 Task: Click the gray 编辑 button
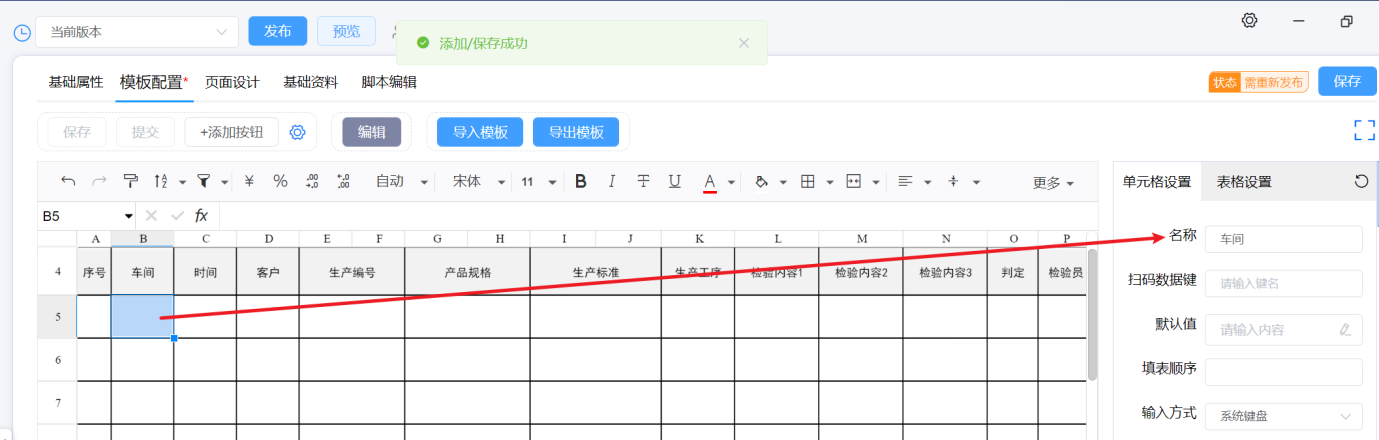pos(372,132)
